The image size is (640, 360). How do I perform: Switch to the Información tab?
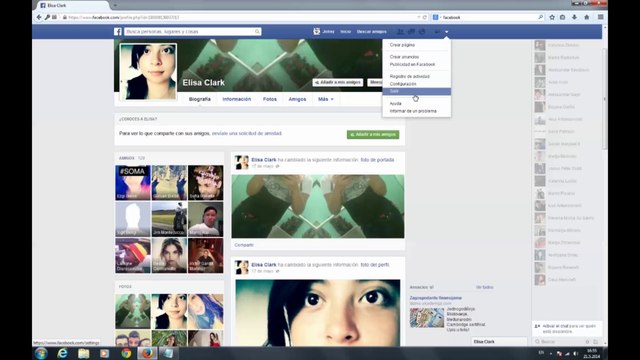coord(237,99)
